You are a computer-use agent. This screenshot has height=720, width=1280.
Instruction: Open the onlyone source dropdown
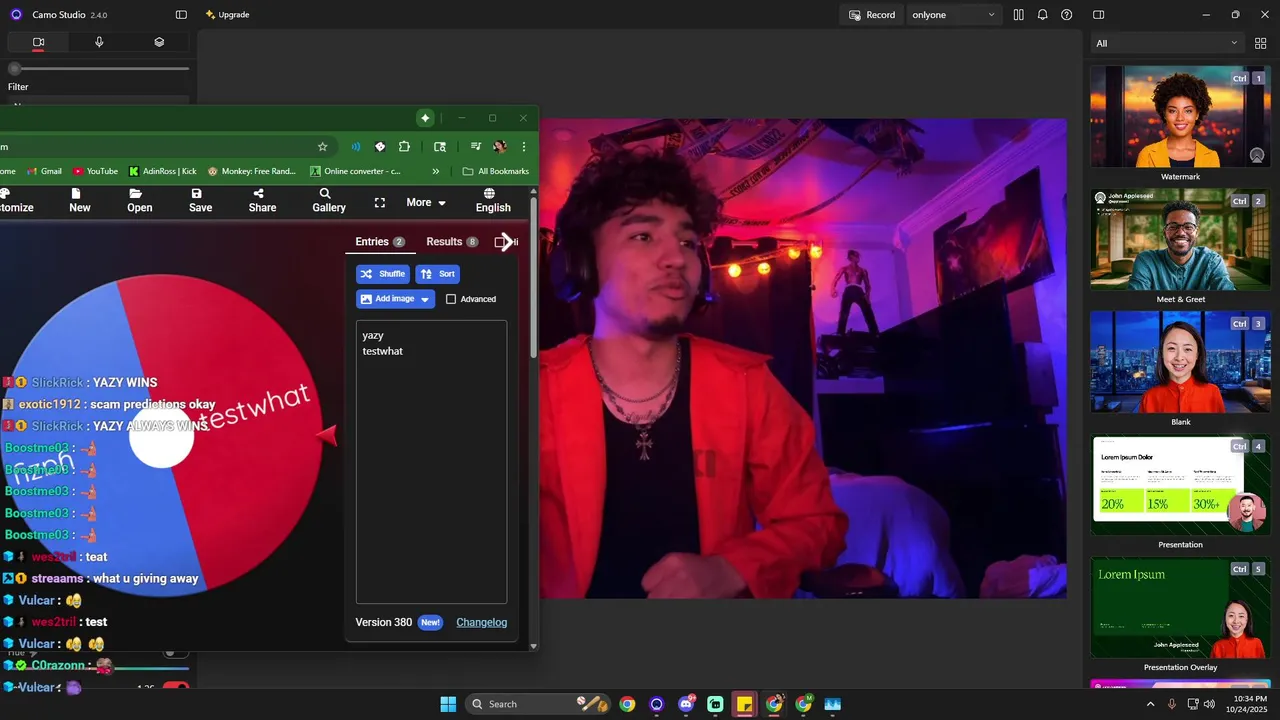click(x=954, y=15)
